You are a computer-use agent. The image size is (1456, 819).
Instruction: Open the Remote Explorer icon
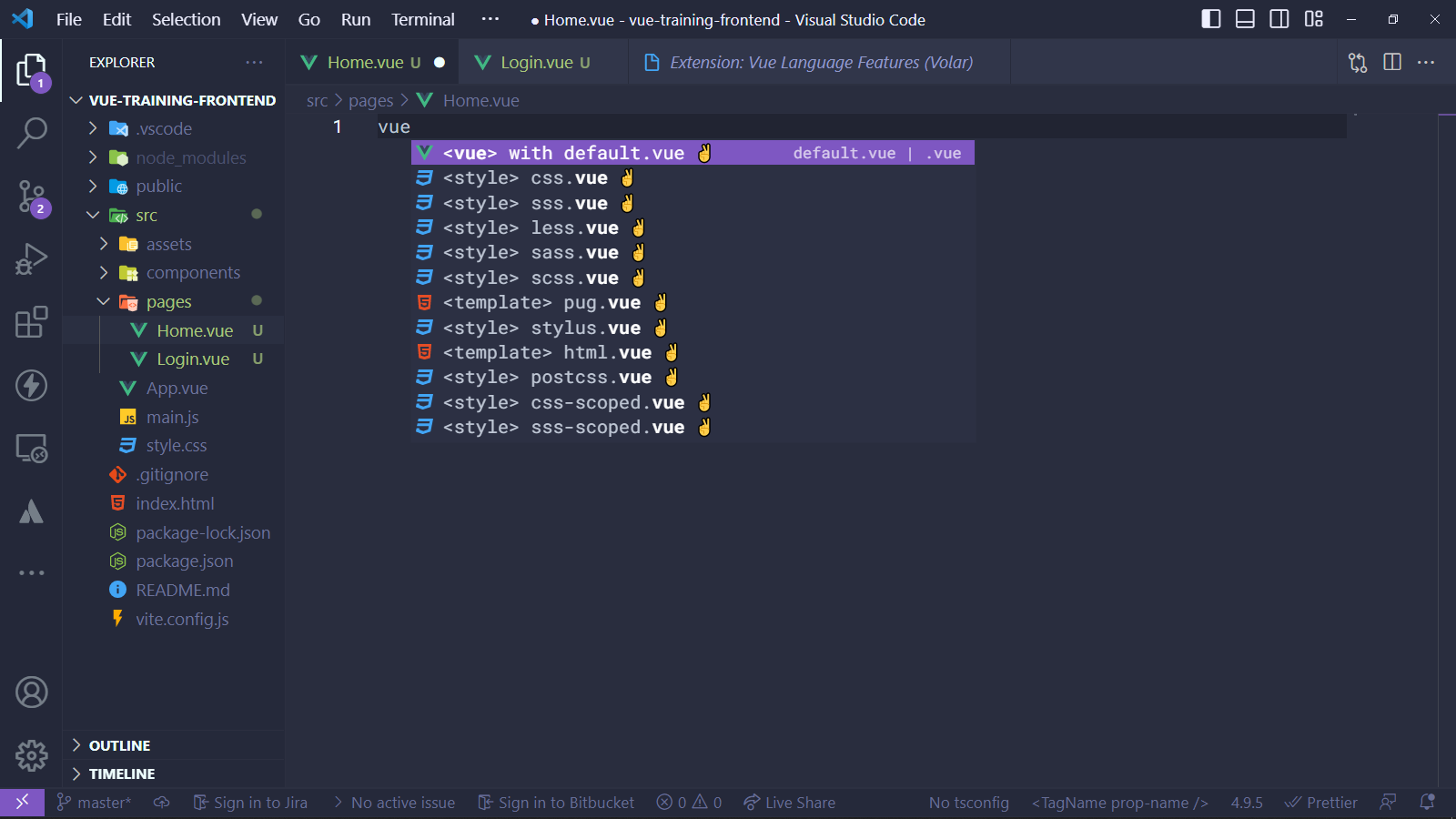click(32, 448)
